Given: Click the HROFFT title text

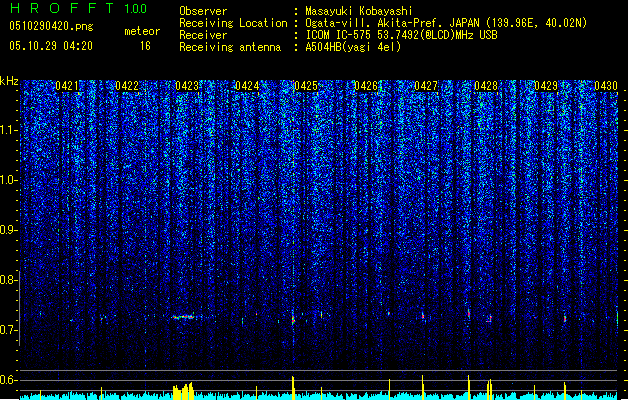Looking at the screenshot, I should click(x=62, y=8).
